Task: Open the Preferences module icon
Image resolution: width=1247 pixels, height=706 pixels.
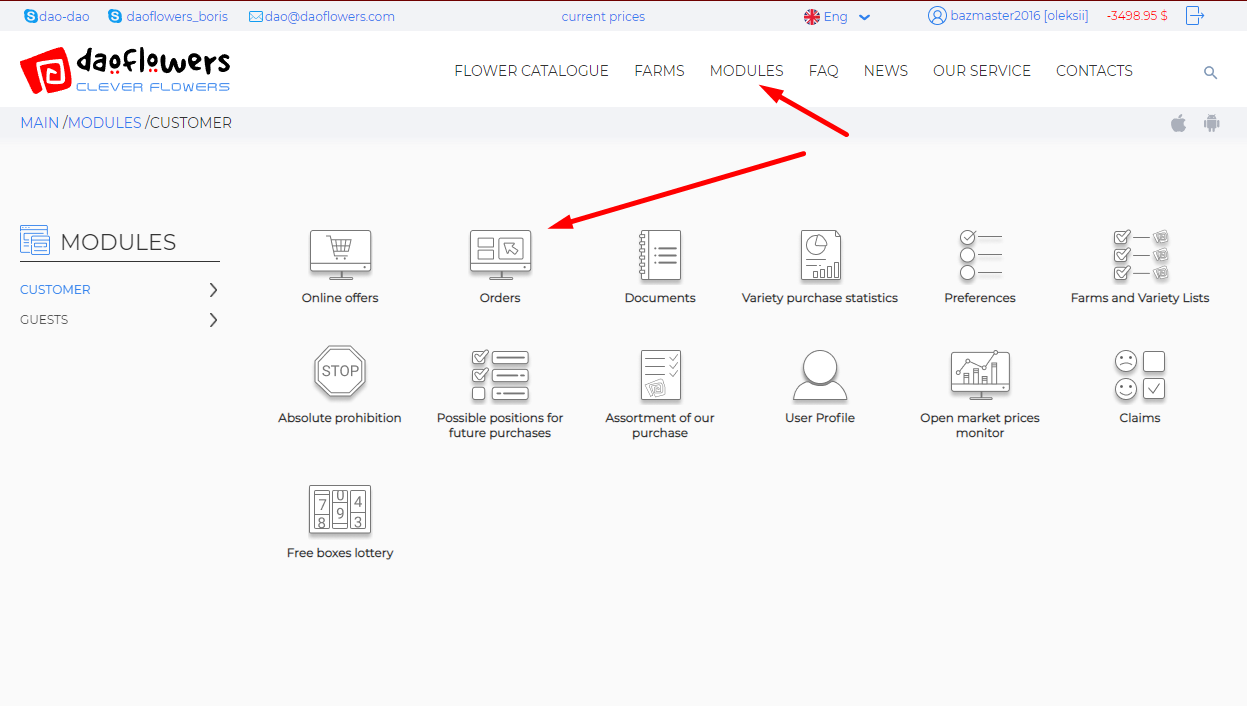Action: pyautogui.click(x=980, y=256)
